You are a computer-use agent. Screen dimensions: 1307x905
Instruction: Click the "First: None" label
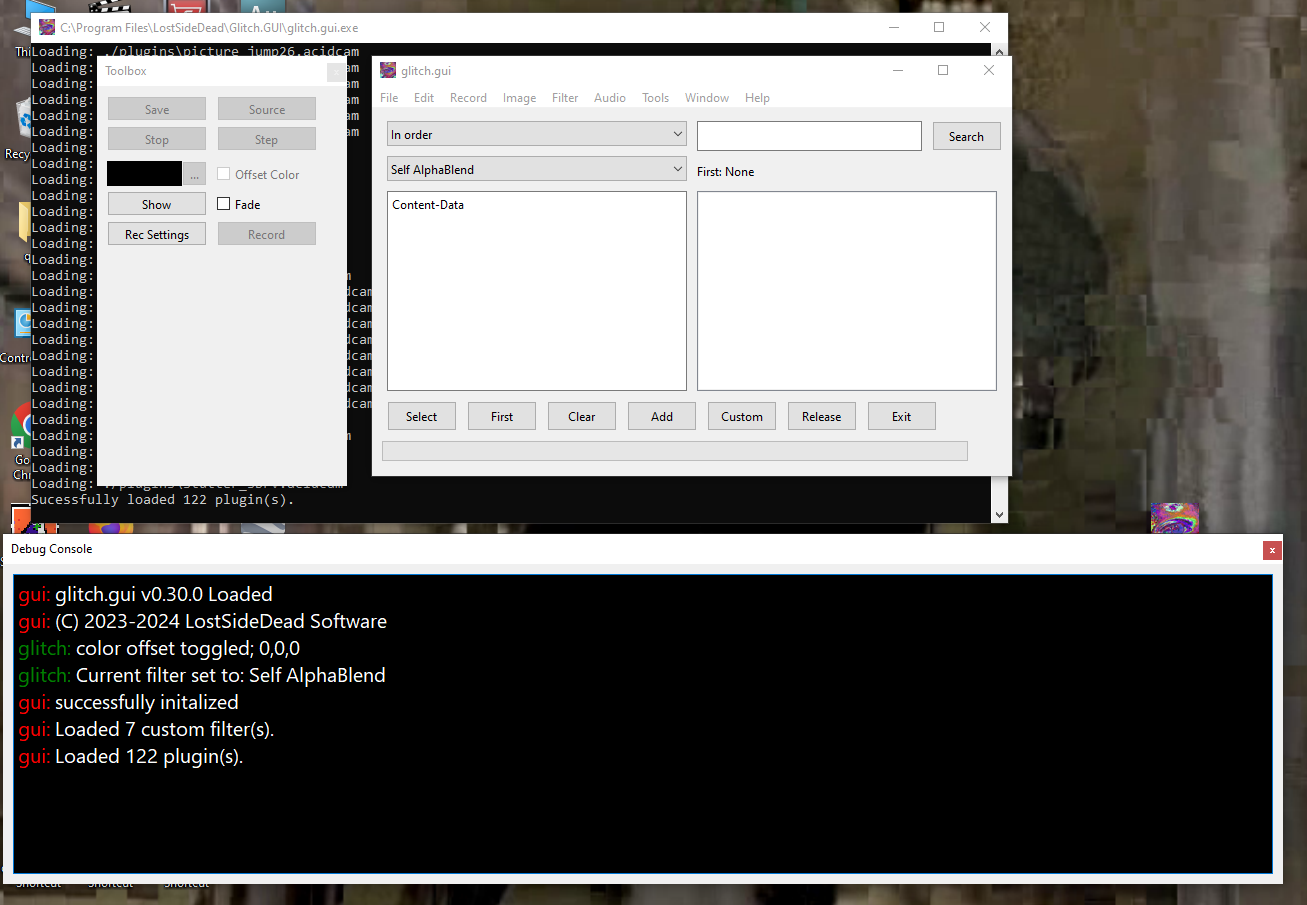[x=726, y=172]
